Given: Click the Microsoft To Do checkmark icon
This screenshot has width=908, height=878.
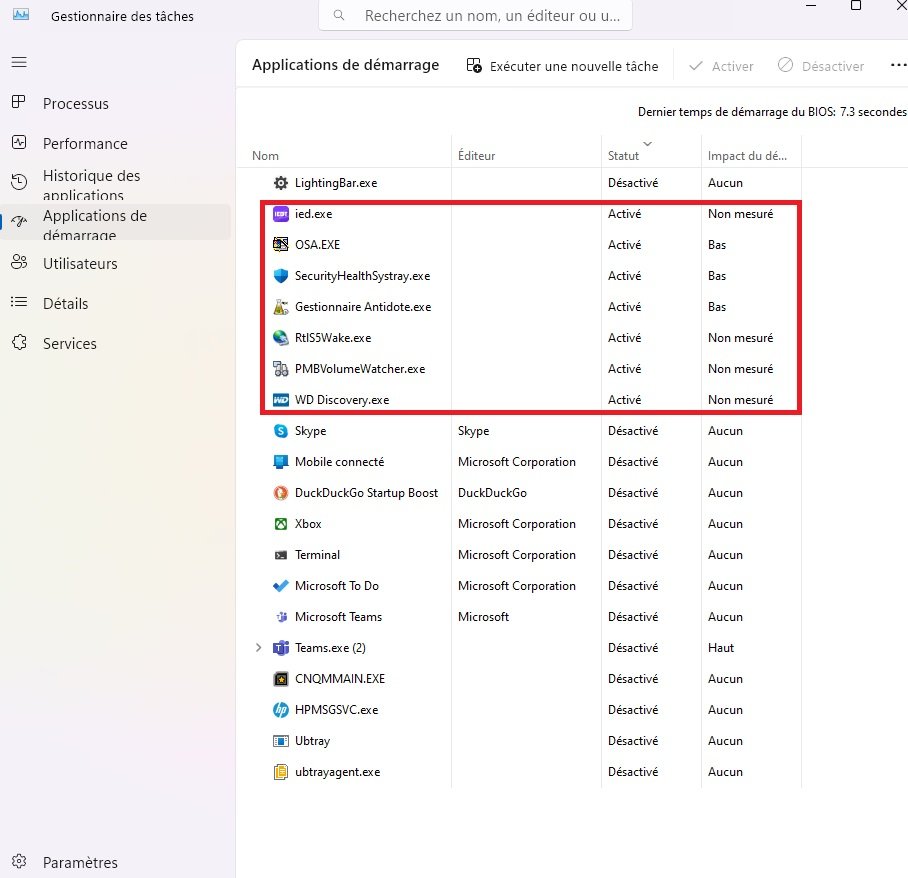Looking at the screenshot, I should pos(281,586).
